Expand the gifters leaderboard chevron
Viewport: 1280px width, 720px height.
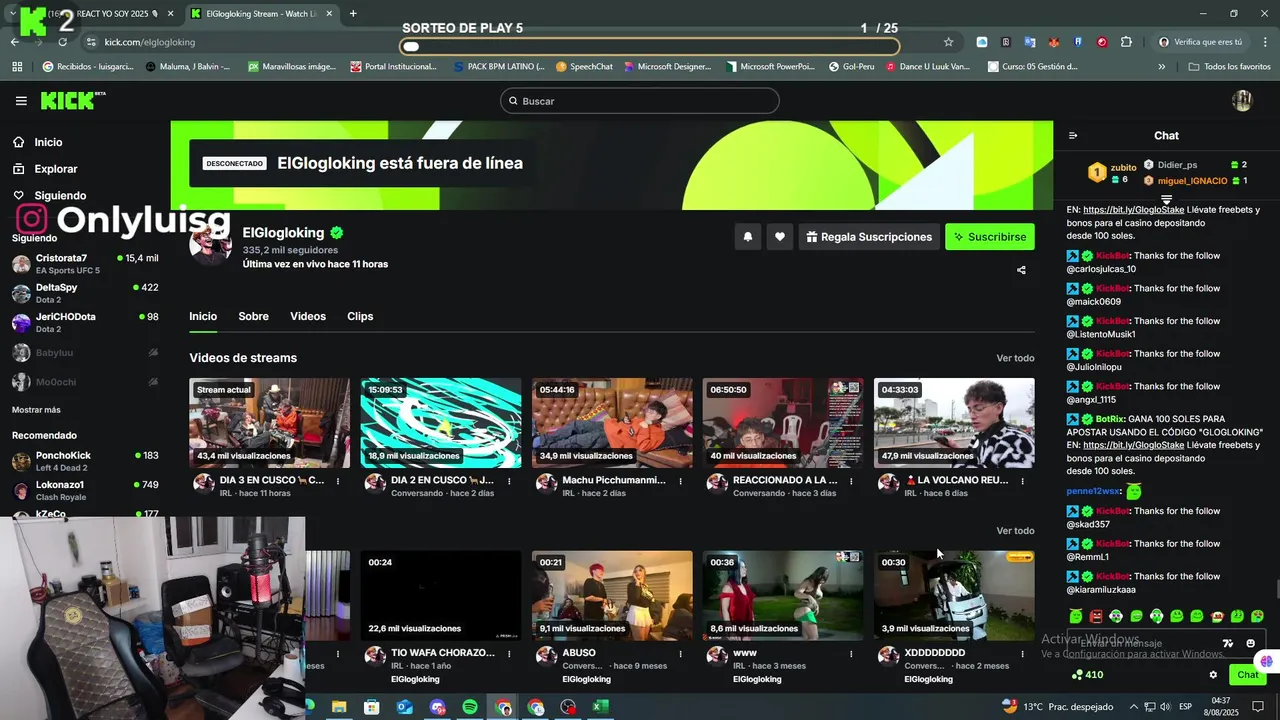click(1166, 201)
